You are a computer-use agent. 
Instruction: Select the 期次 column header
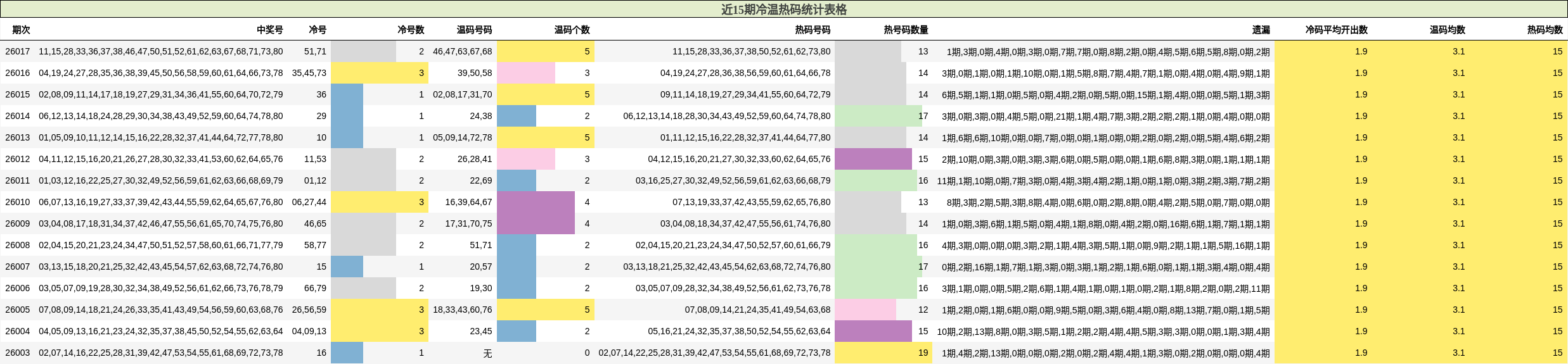[x=21, y=30]
